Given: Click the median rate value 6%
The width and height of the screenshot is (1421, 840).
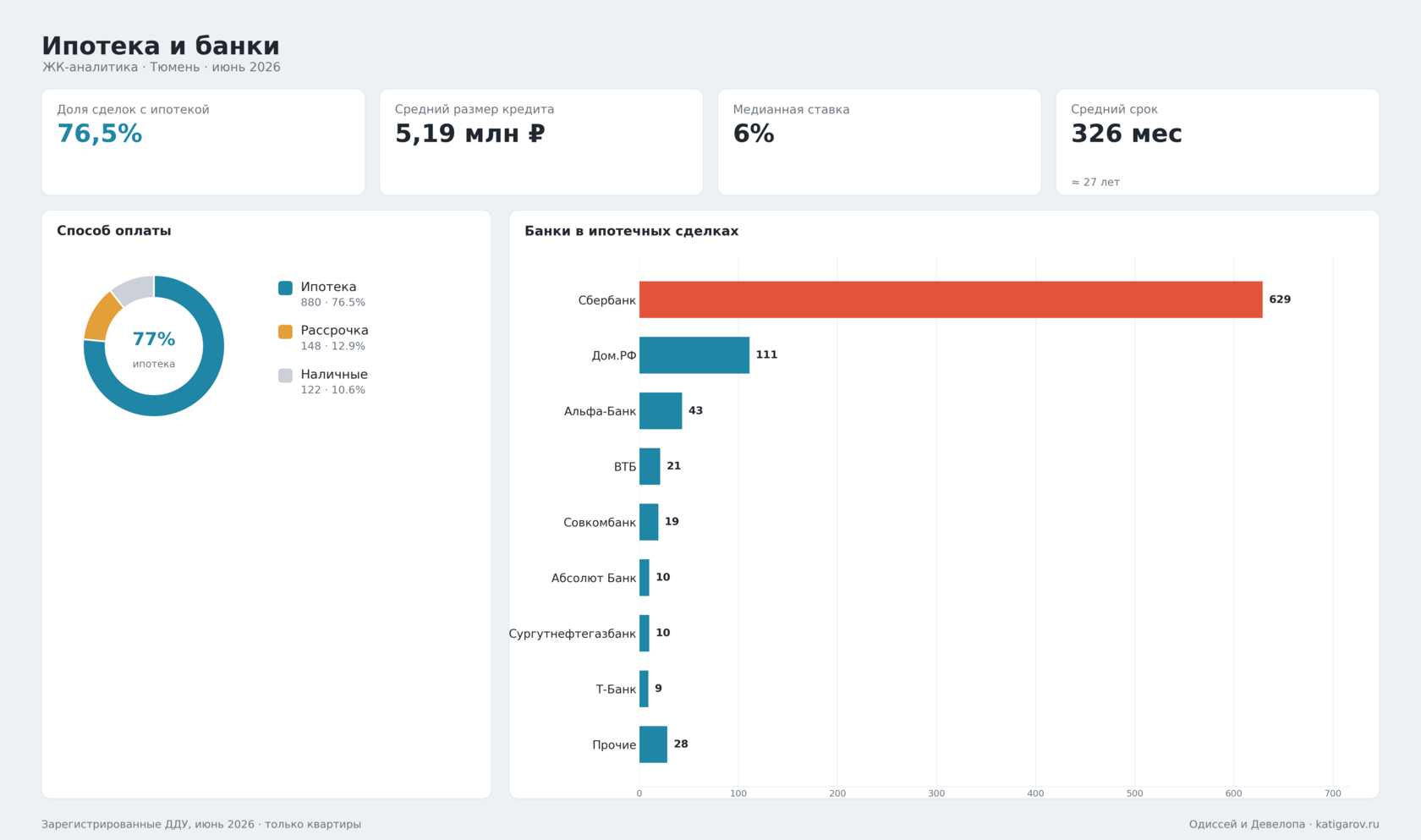Looking at the screenshot, I should click(x=754, y=134).
